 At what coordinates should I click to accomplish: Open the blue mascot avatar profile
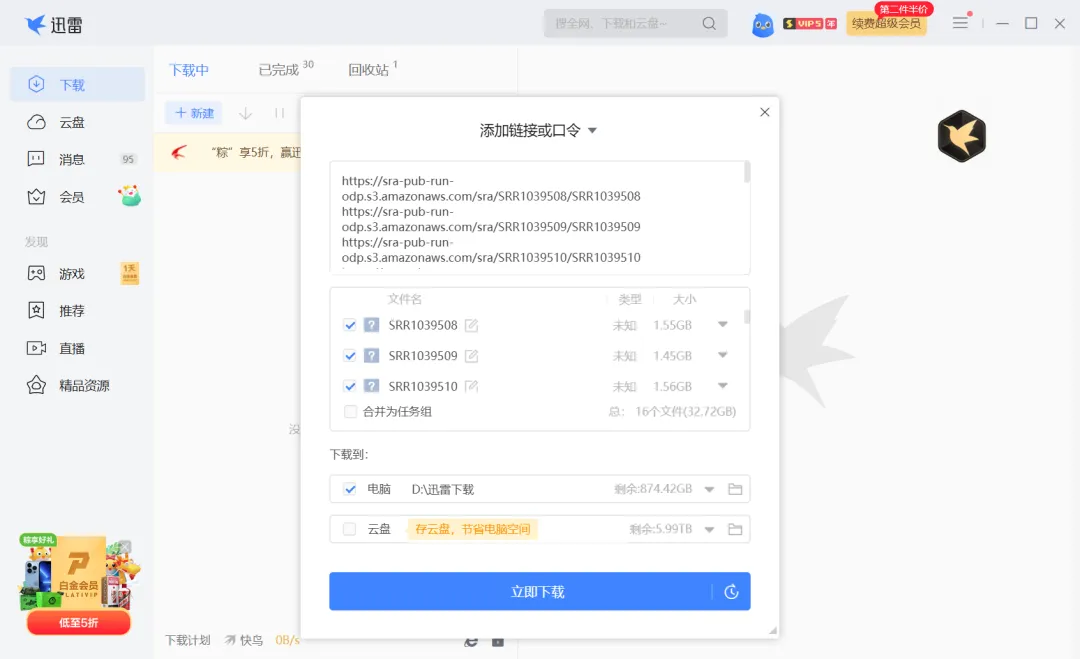pyautogui.click(x=762, y=25)
